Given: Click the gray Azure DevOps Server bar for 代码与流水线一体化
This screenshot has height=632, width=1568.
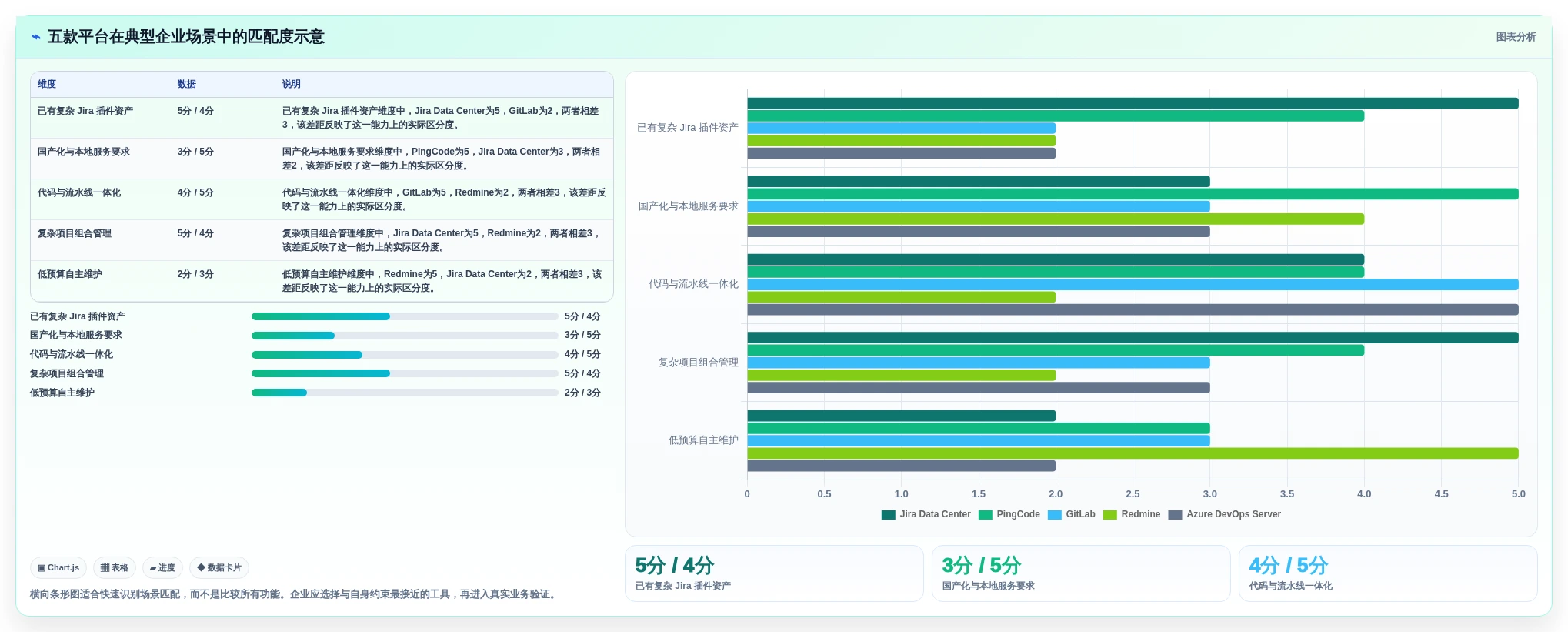Looking at the screenshot, I should click(x=1133, y=309).
